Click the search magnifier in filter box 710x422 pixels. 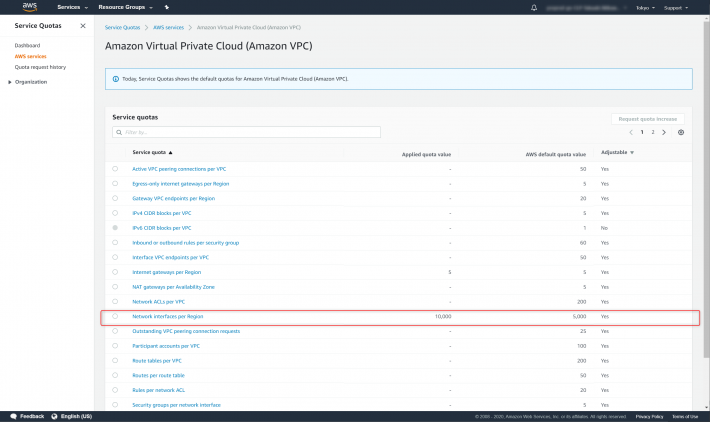119,132
